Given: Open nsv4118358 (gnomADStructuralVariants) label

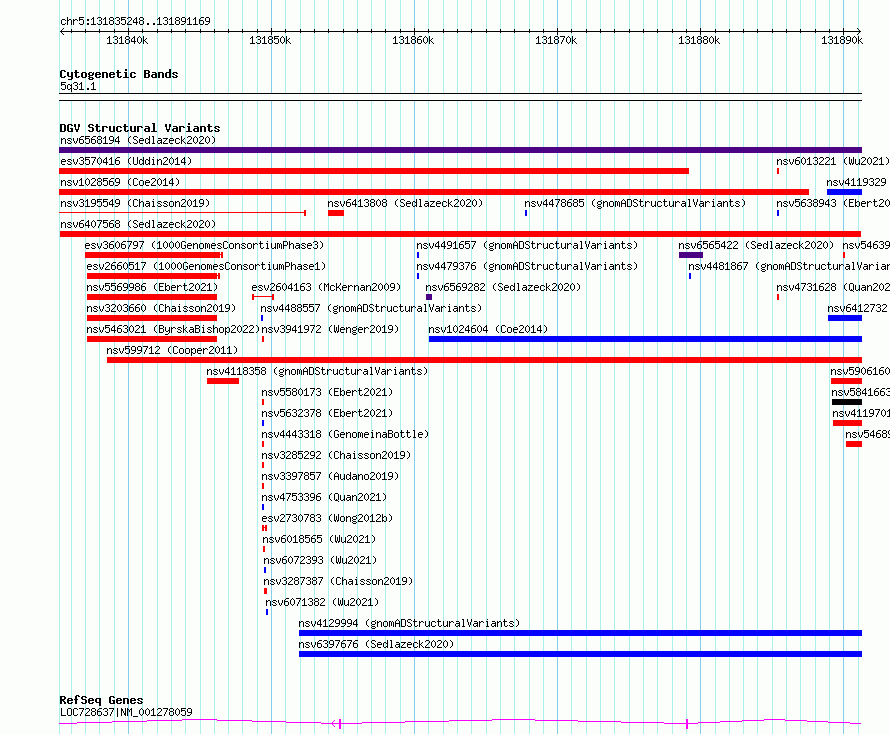Looking at the screenshot, I should click(317, 371).
